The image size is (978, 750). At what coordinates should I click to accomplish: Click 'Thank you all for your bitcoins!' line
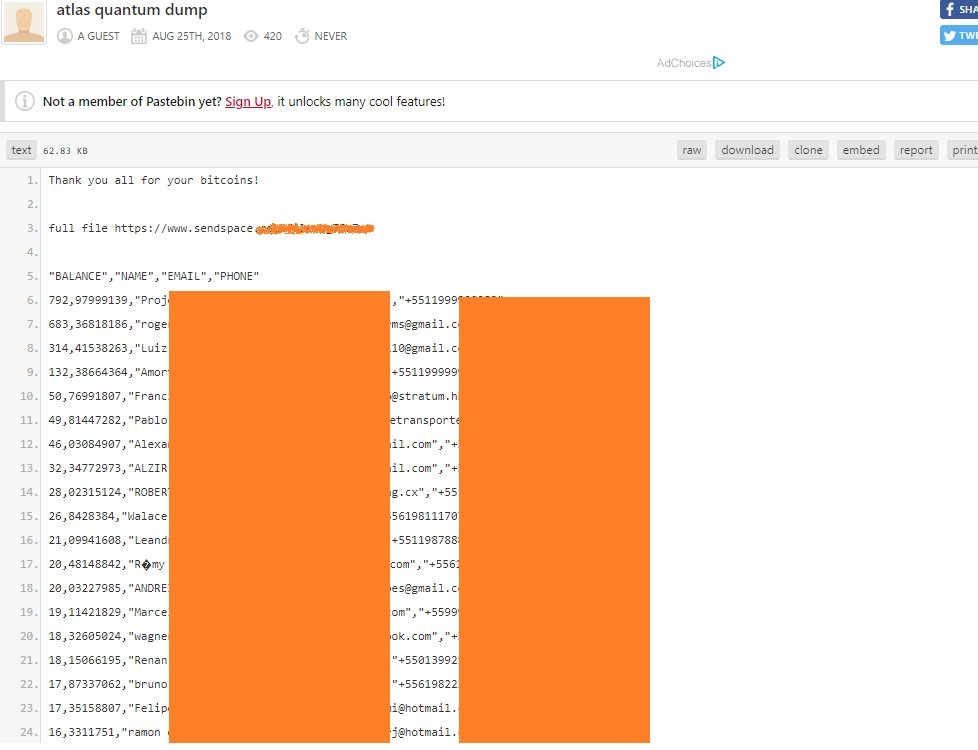pyautogui.click(x=153, y=180)
